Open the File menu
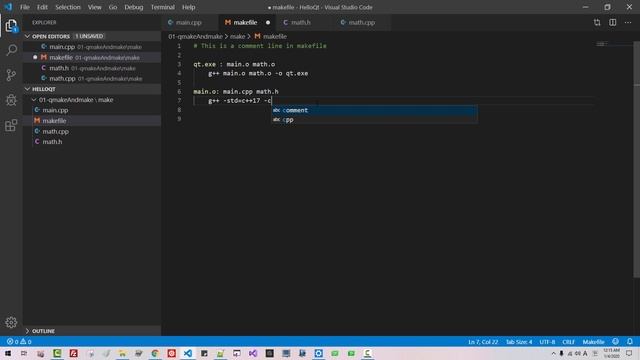This screenshot has width=640, height=360. (24, 7)
